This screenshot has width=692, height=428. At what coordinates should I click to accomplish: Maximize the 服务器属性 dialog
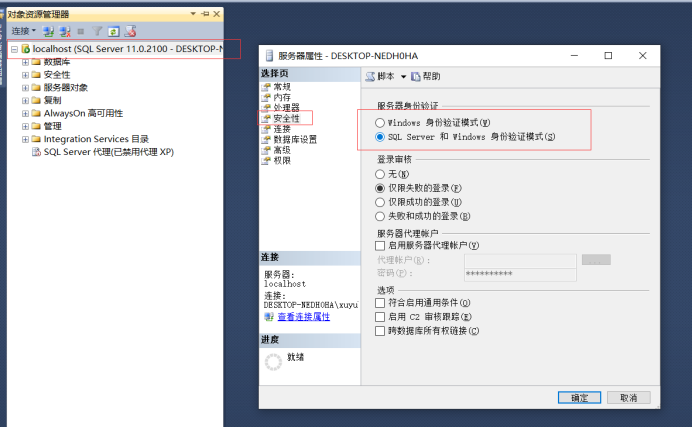point(608,56)
